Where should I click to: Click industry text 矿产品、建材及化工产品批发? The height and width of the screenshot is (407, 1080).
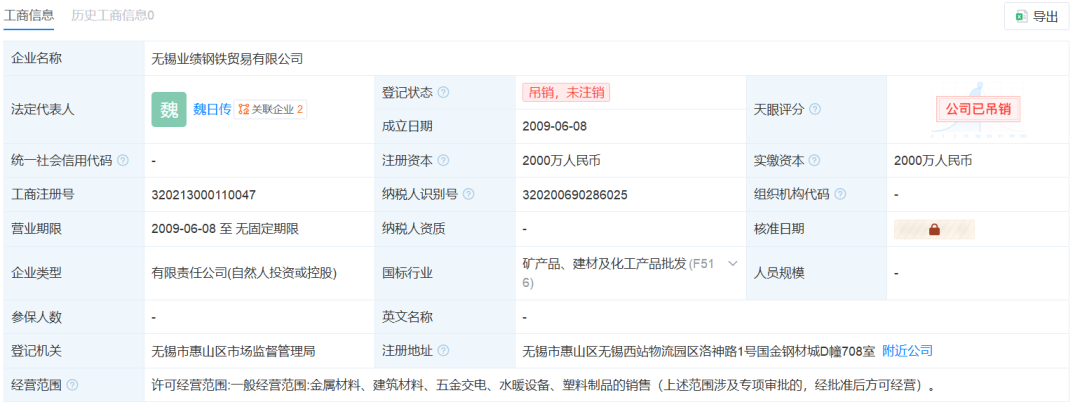coord(605,264)
